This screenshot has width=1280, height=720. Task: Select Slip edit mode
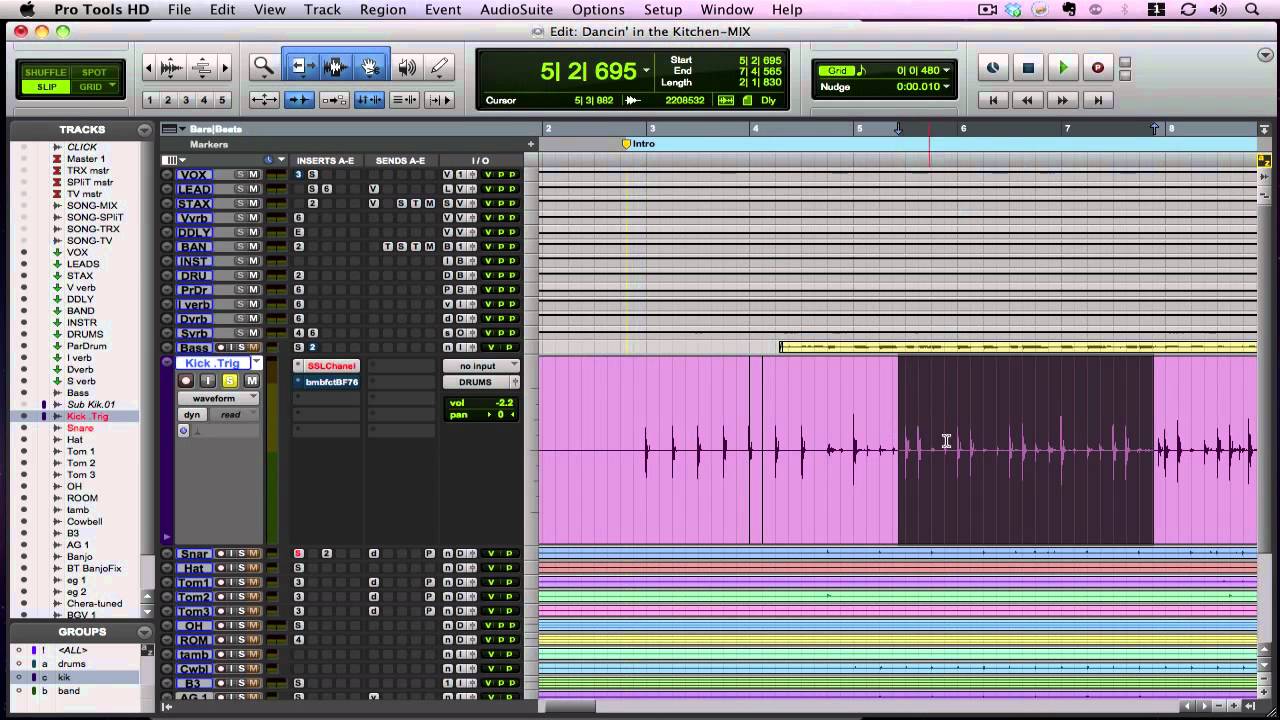(45, 87)
